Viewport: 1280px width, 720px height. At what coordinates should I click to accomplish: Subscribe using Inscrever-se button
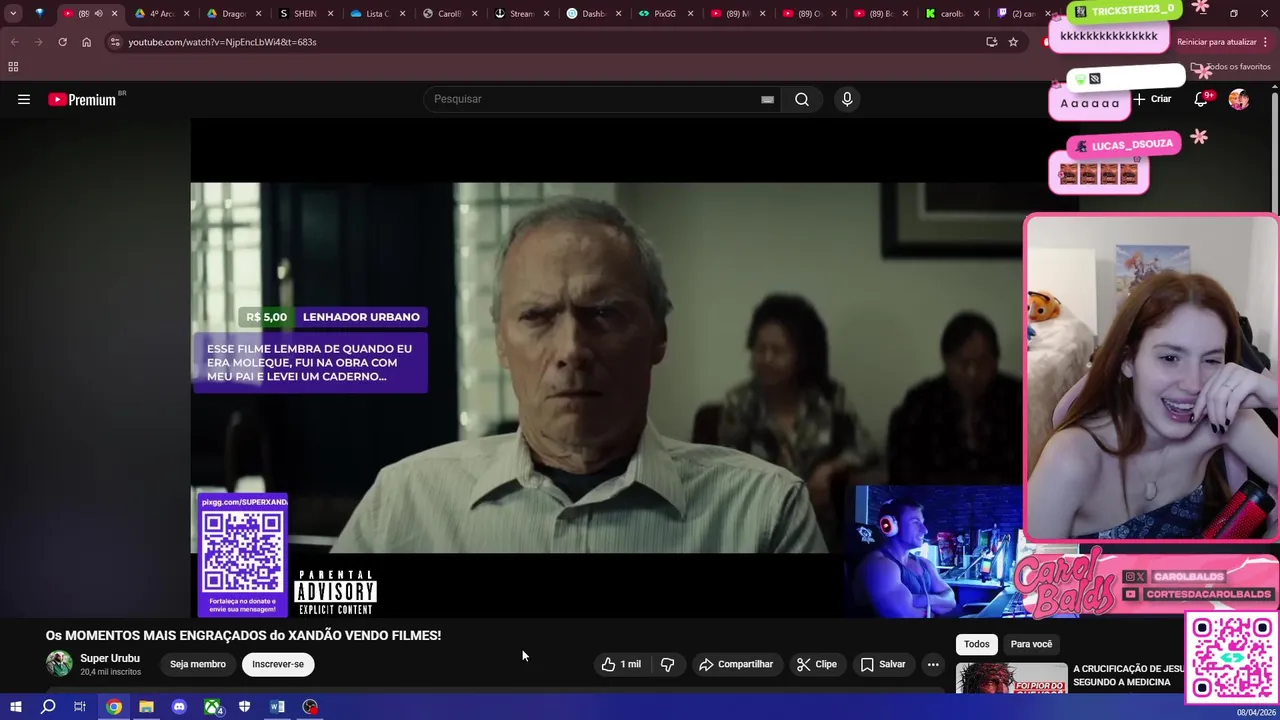[x=278, y=664]
